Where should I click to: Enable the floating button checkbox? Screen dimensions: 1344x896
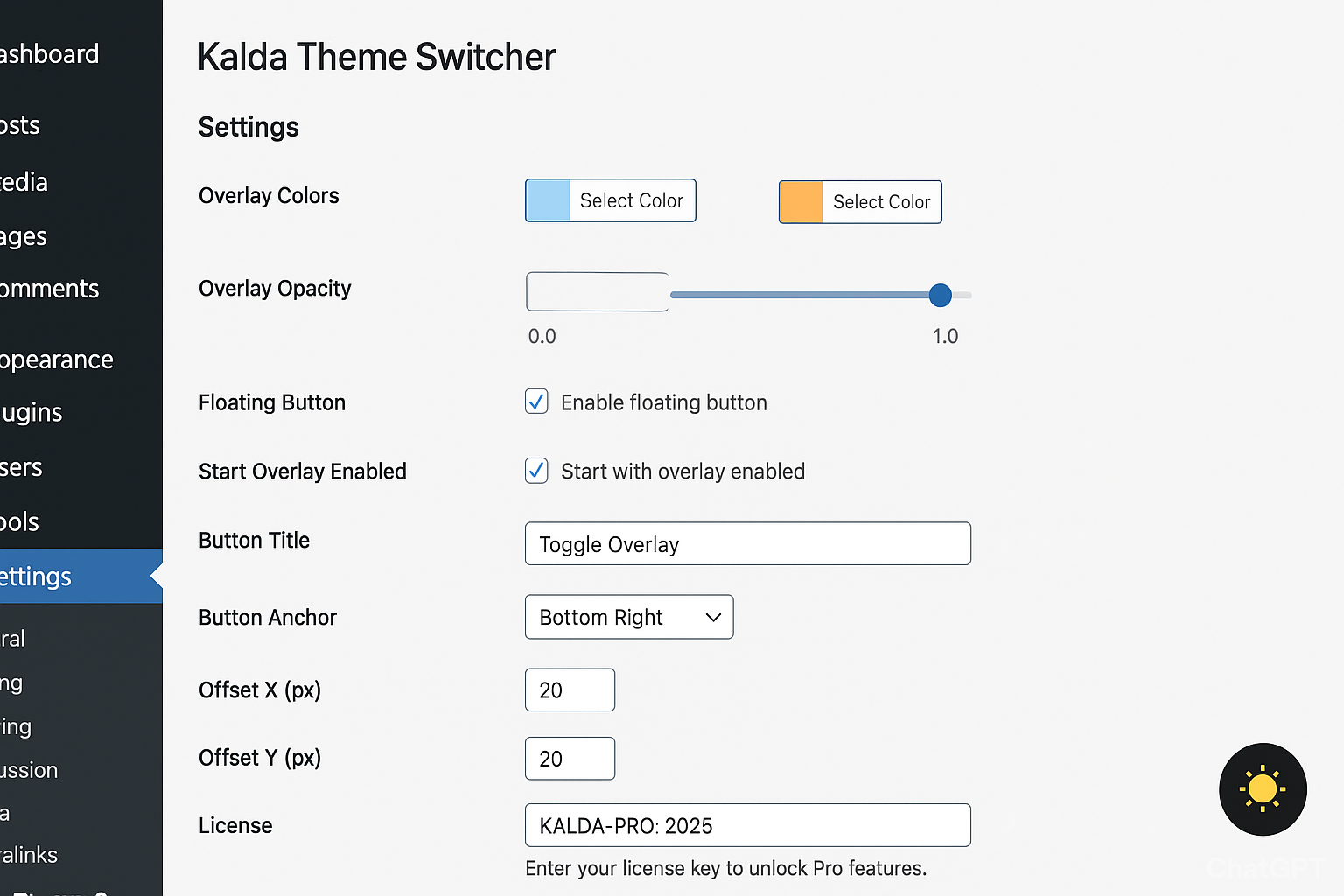(x=536, y=402)
